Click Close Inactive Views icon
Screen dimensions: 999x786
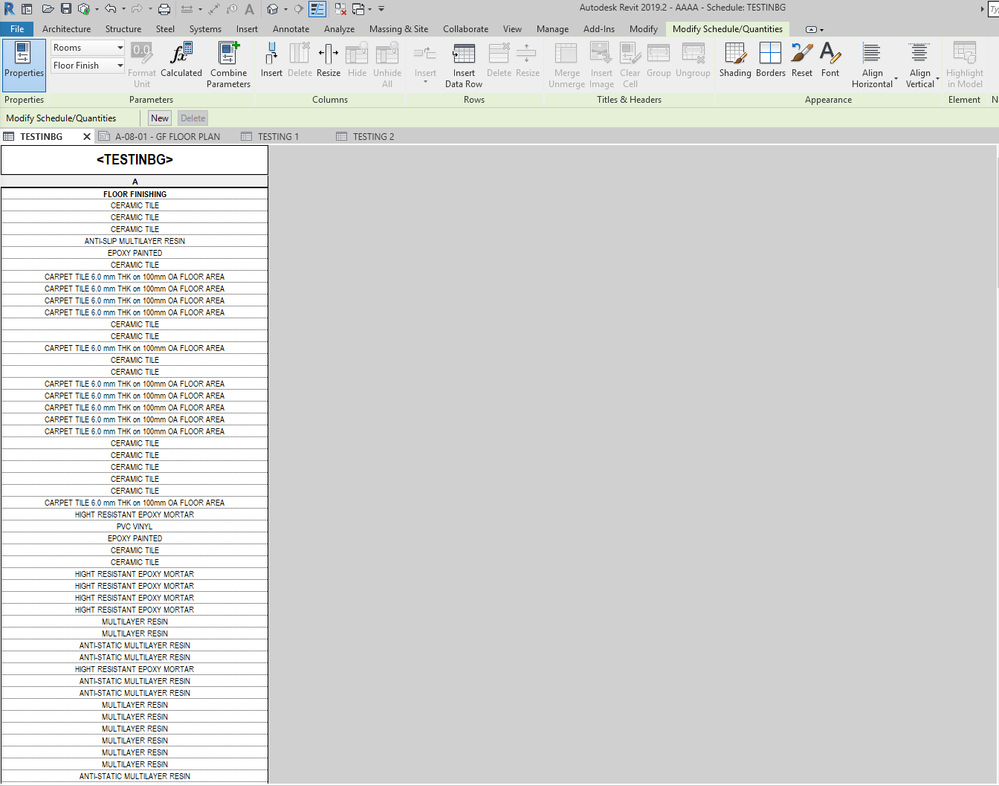341,9
